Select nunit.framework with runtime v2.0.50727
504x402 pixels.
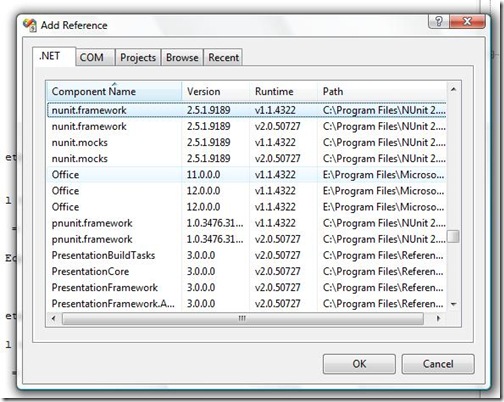point(247,126)
